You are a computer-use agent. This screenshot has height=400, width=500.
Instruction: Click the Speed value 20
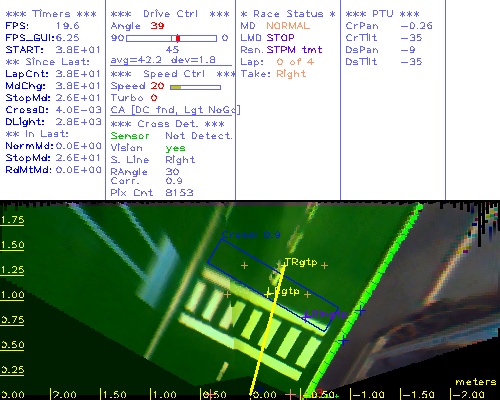click(x=157, y=86)
